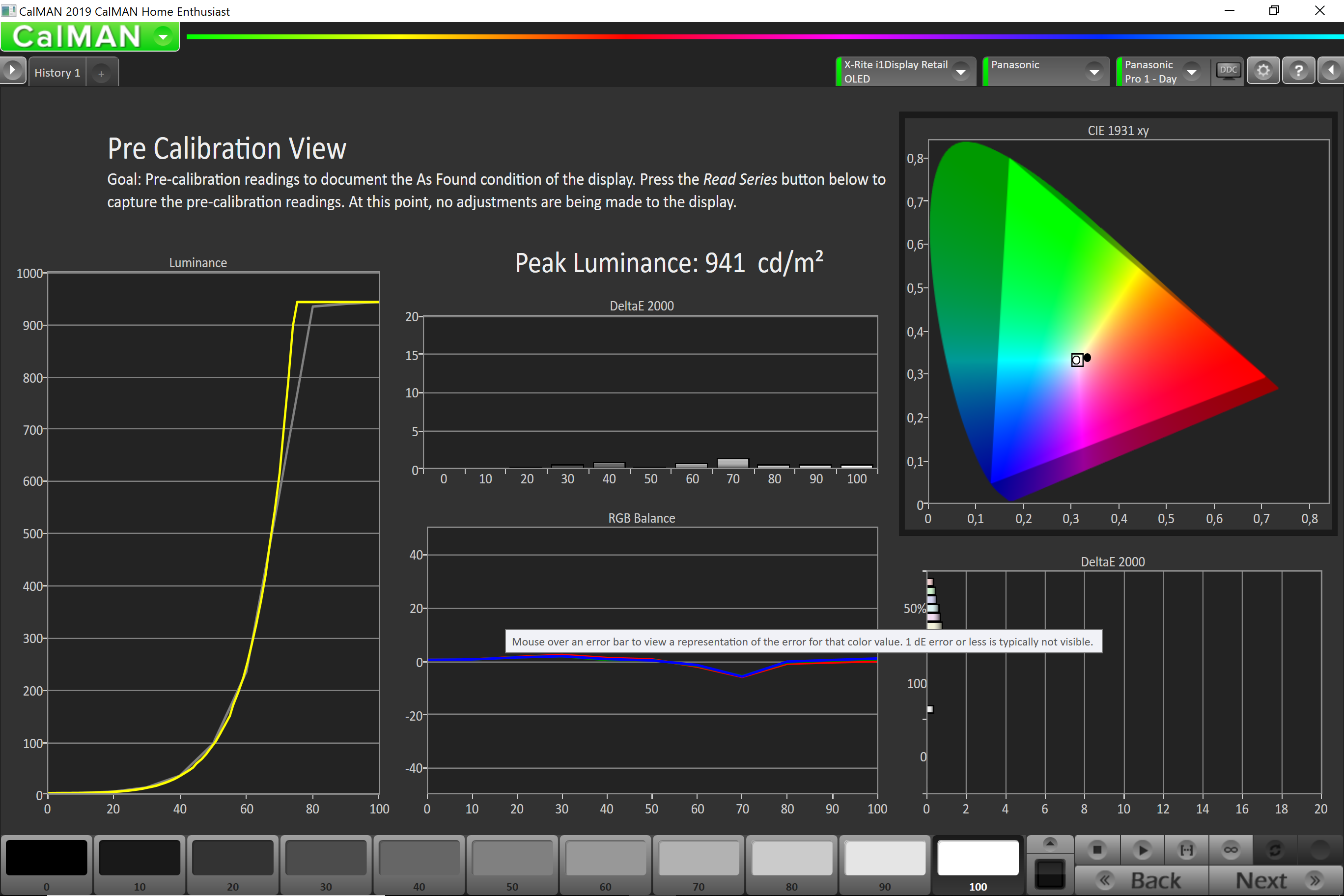1344x896 pixels.
Task: Restore down the CalMAN window
Action: 1274,11
